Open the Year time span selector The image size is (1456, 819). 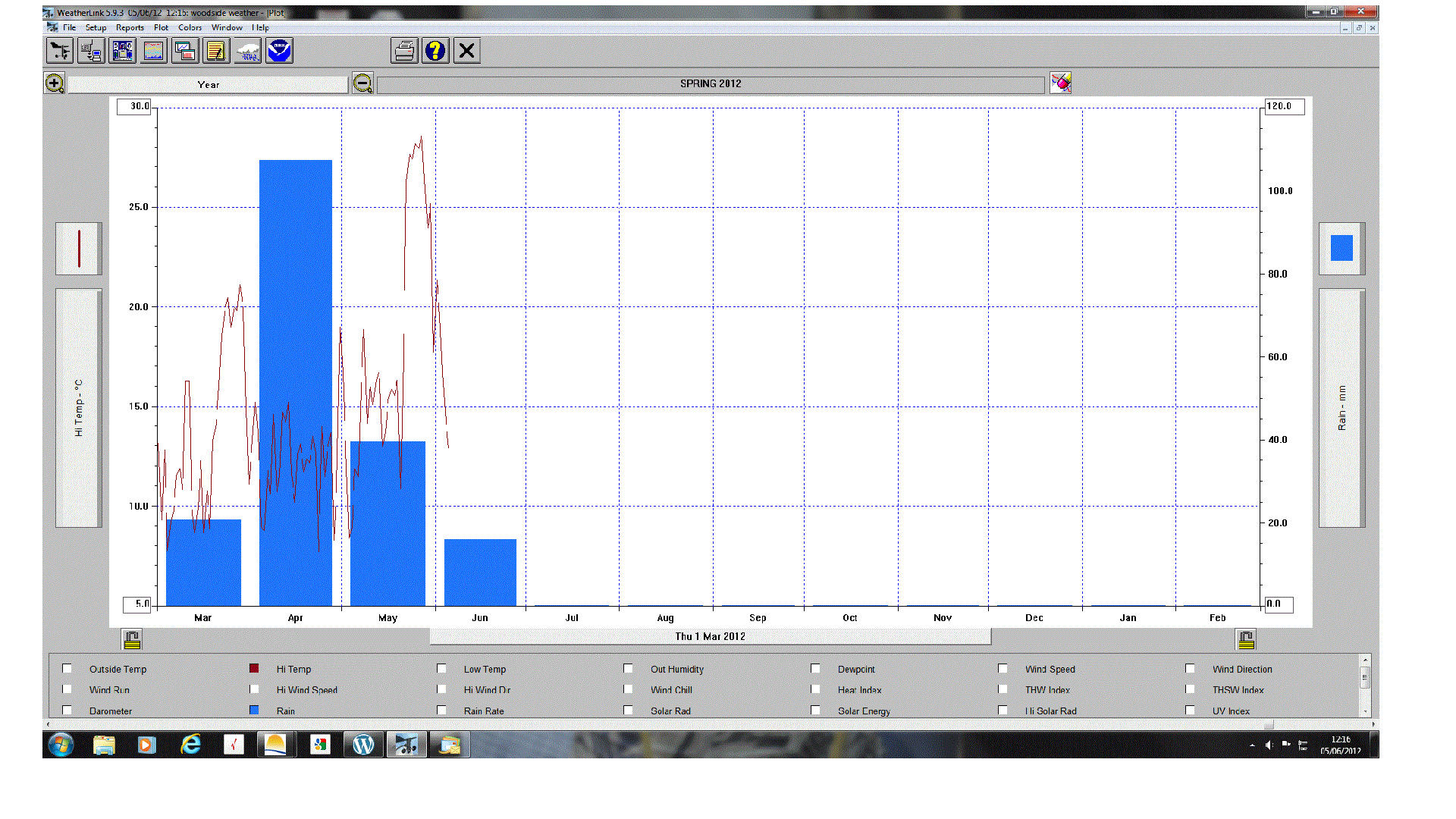(208, 85)
